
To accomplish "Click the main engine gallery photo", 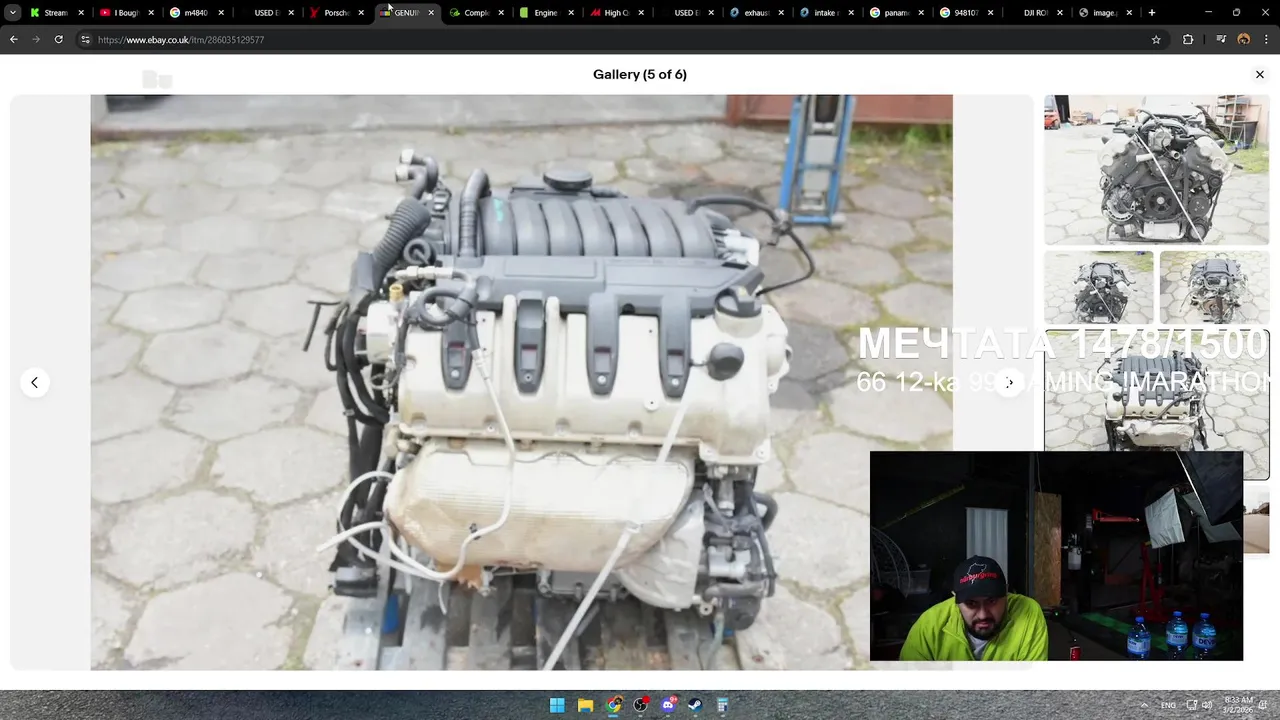I will click(521, 382).
